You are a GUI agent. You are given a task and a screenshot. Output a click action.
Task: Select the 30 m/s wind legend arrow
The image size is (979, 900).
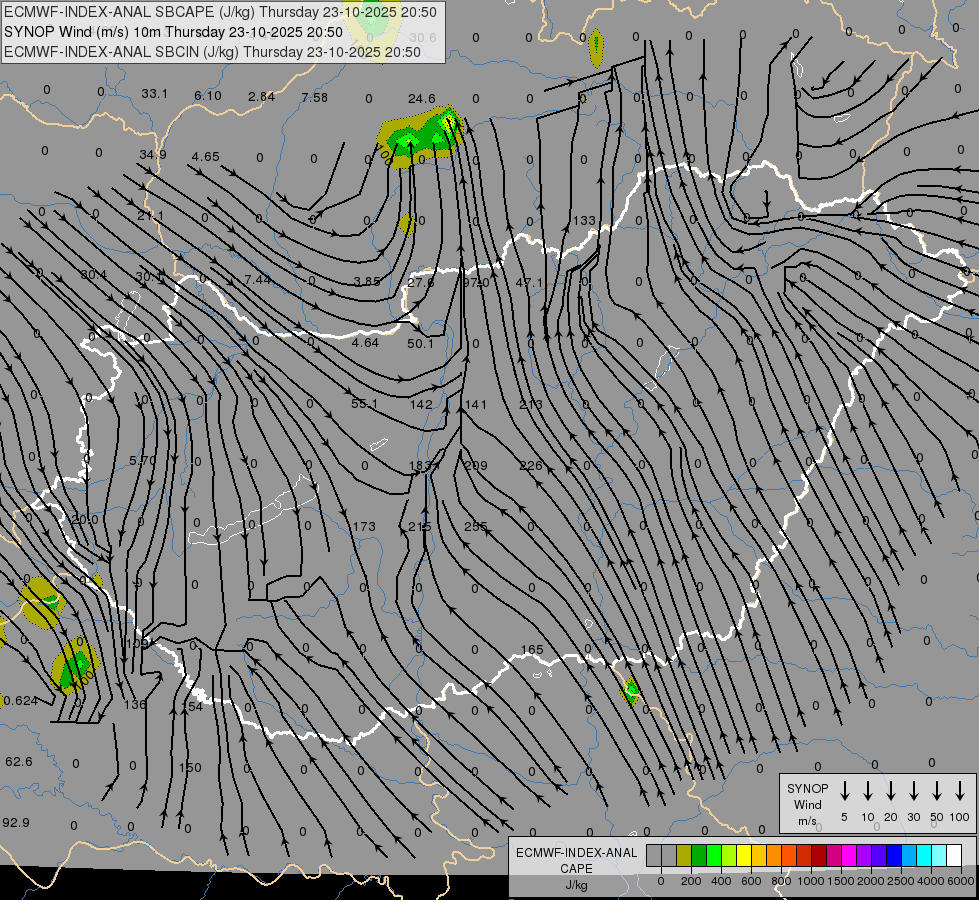coord(914,791)
